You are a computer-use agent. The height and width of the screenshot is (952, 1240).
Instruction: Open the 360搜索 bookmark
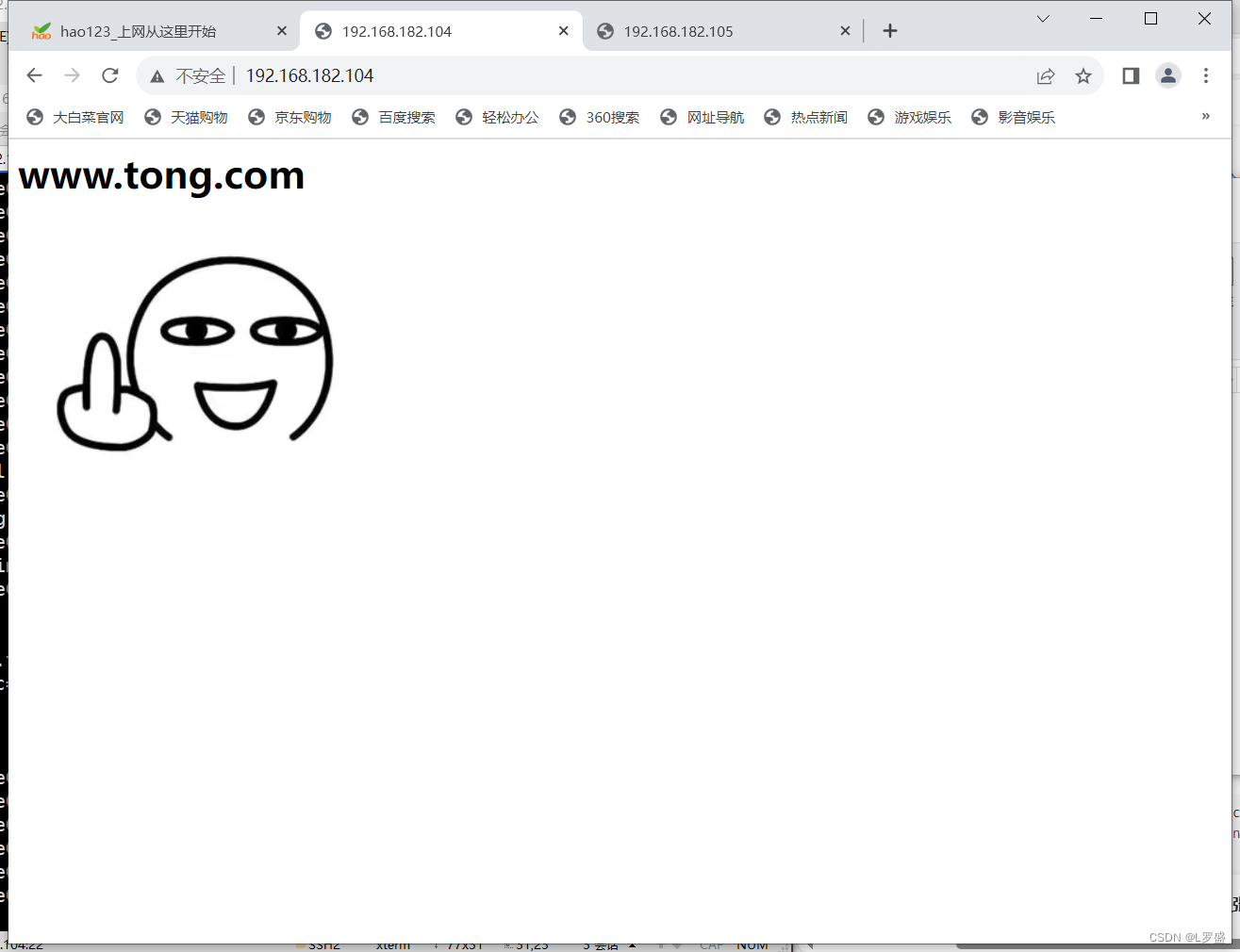tap(600, 117)
